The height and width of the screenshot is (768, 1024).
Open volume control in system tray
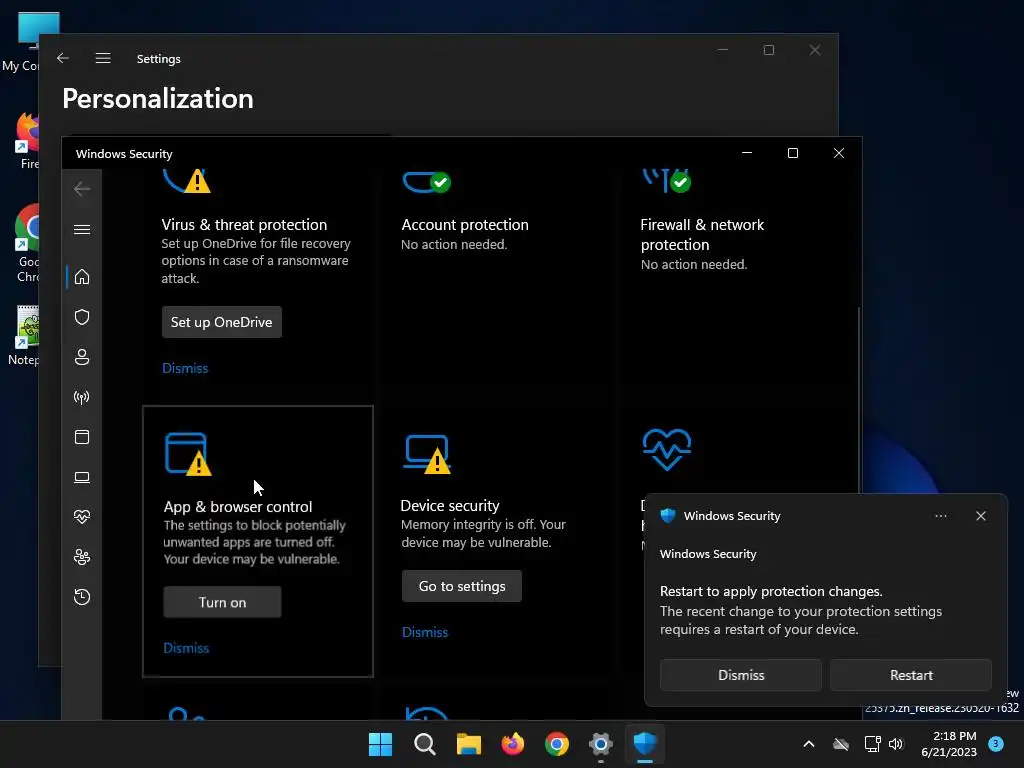[896, 744]
